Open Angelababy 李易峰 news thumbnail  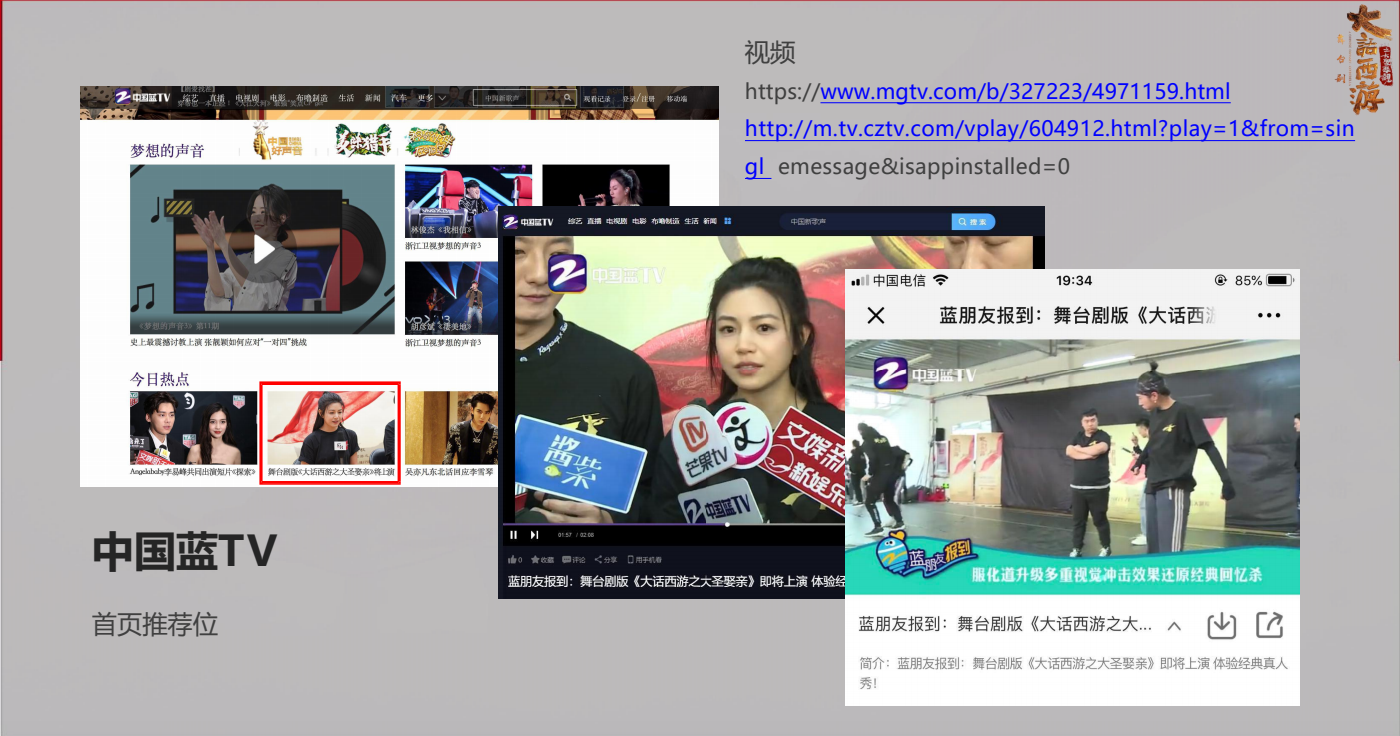click(x=193, y=428)
